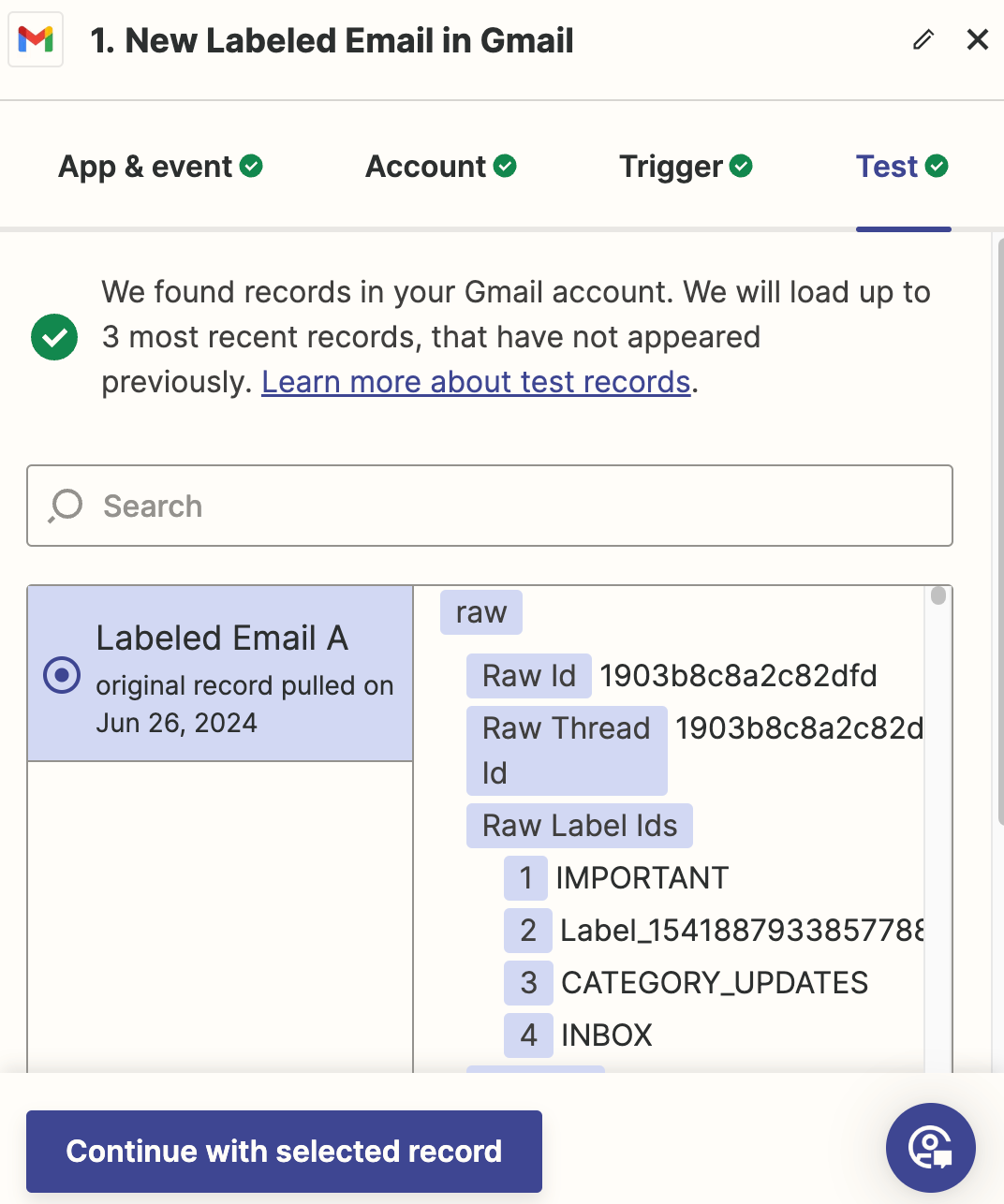The height and width of the screenshot is (1204, 1004).
Task: Click the search magnifier icon
Action: coord(66,506)
